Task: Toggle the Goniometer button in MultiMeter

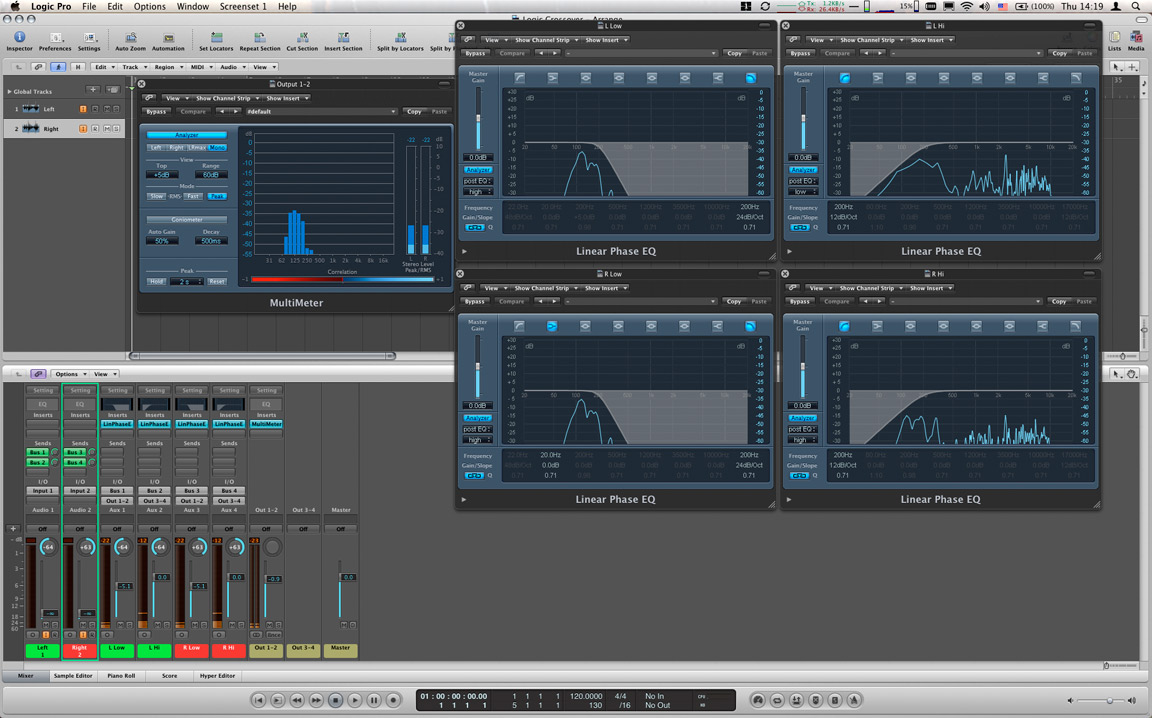Action: coord(187,220)
